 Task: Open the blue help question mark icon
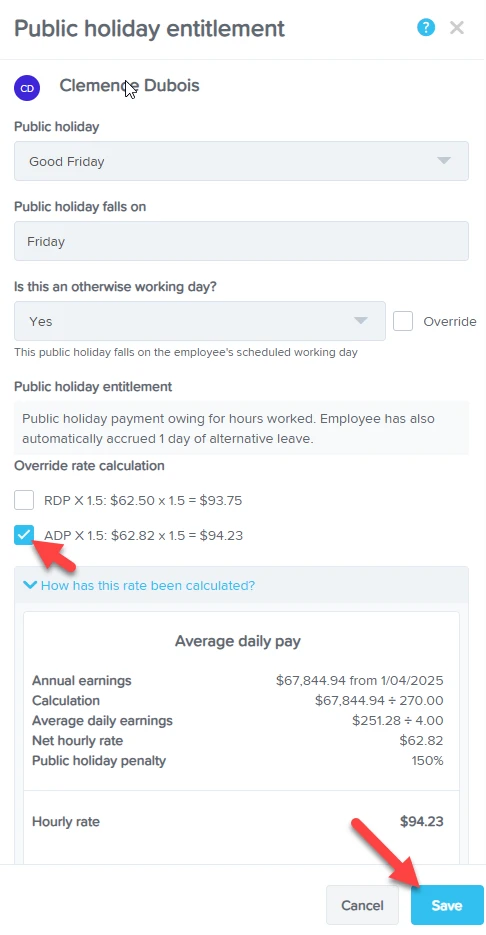coord(426,27)
